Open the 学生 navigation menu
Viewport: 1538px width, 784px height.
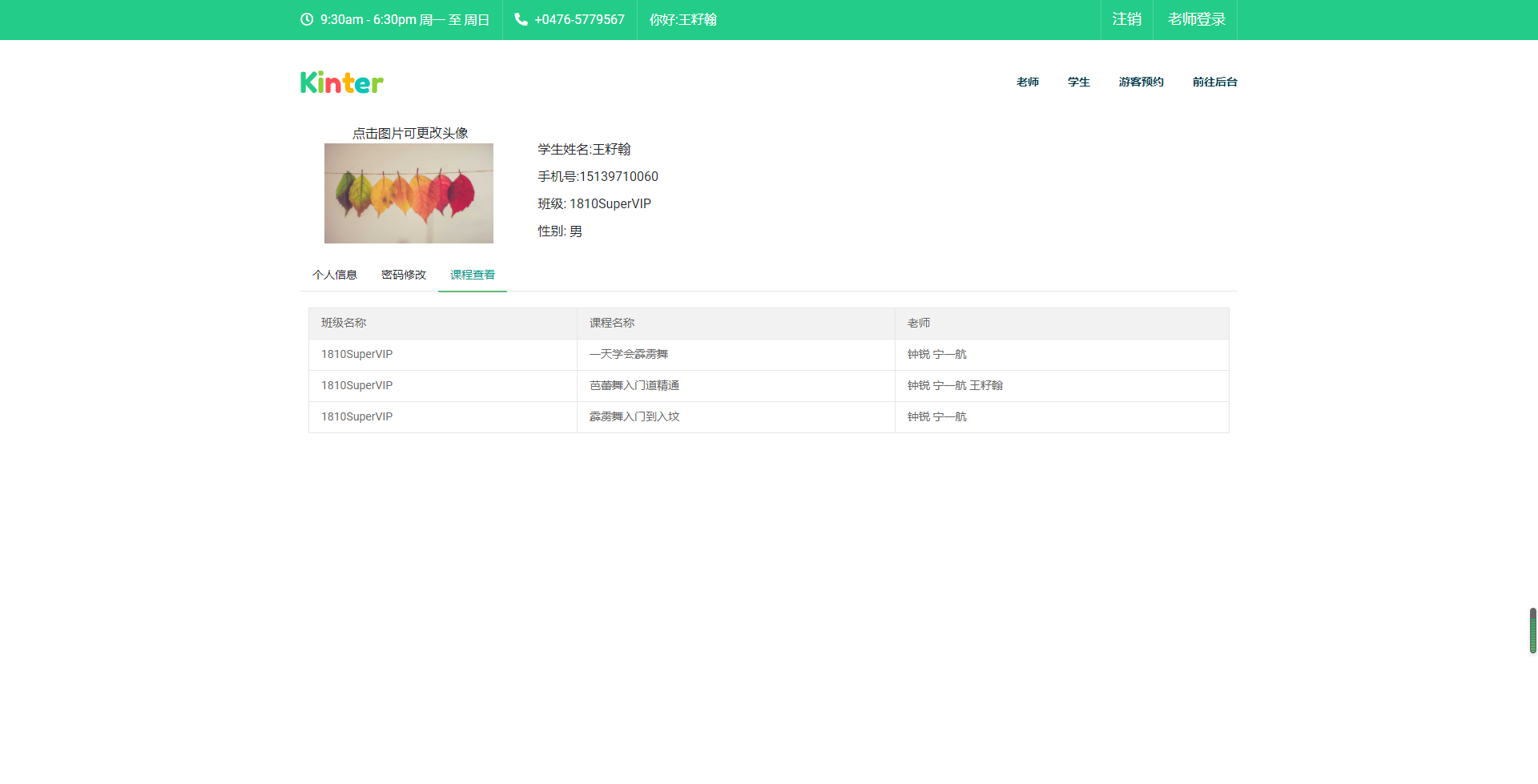(1079, 82)
